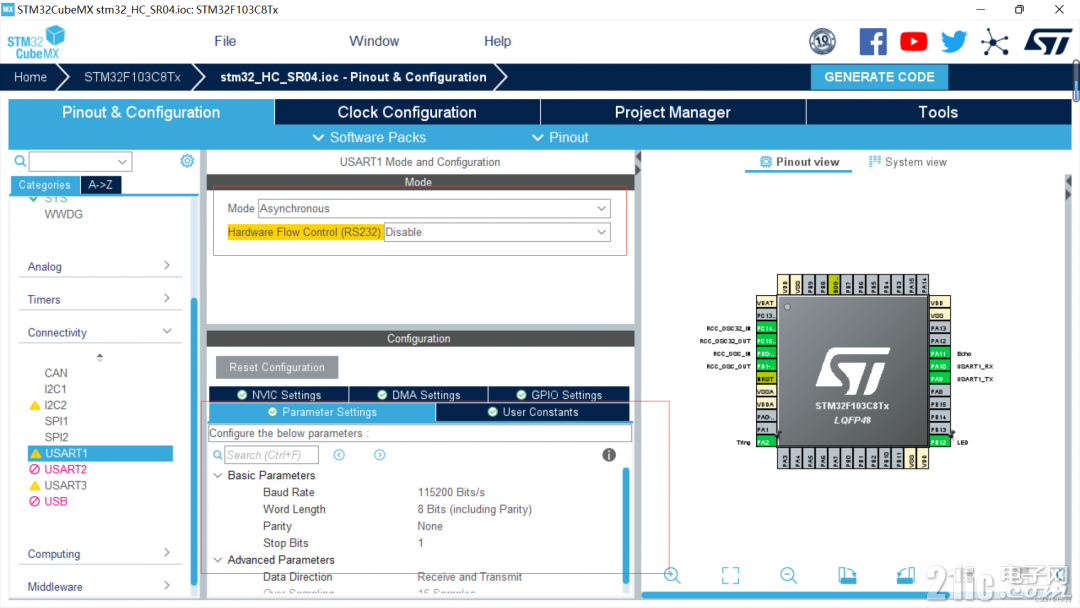Select I2C2 in Connectivity list

point(56,405)
